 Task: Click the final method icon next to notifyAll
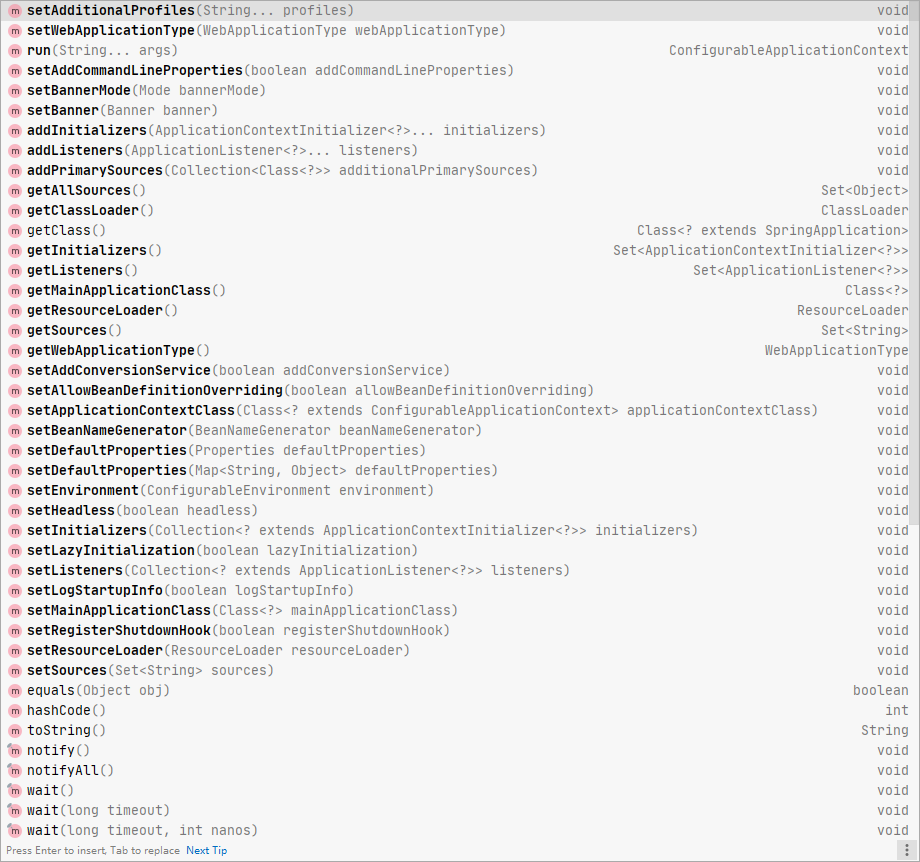pyautogui.click(x=14, y=770)
